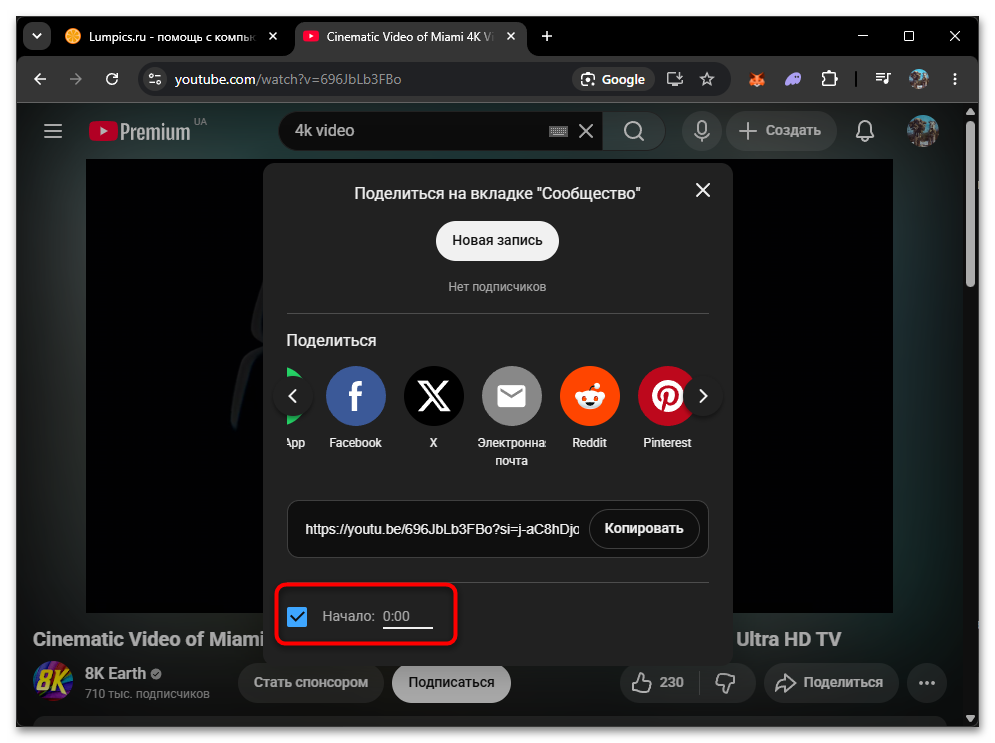
Task: Open Chrome's three-dot menu
Action: (954, 79)
